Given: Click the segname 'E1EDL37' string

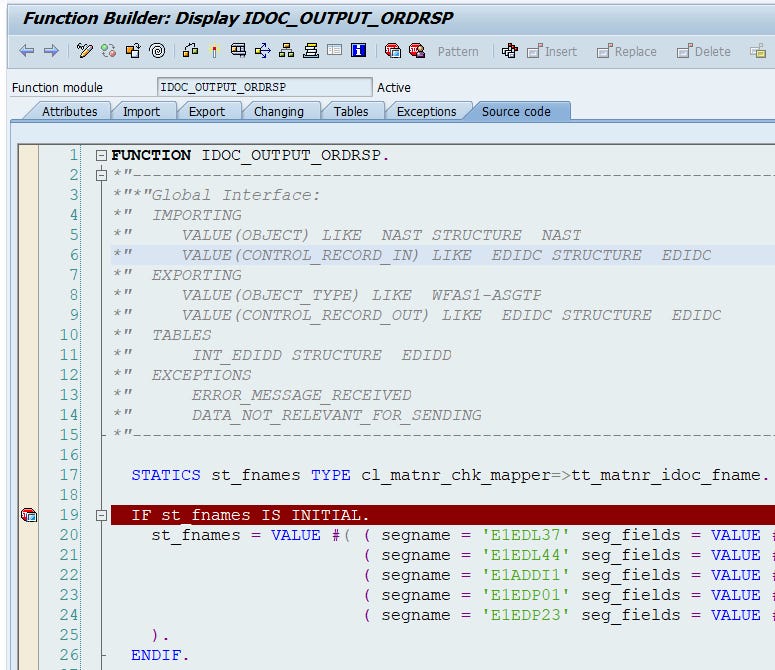Looking at the screenshot, I should [526, 535].
